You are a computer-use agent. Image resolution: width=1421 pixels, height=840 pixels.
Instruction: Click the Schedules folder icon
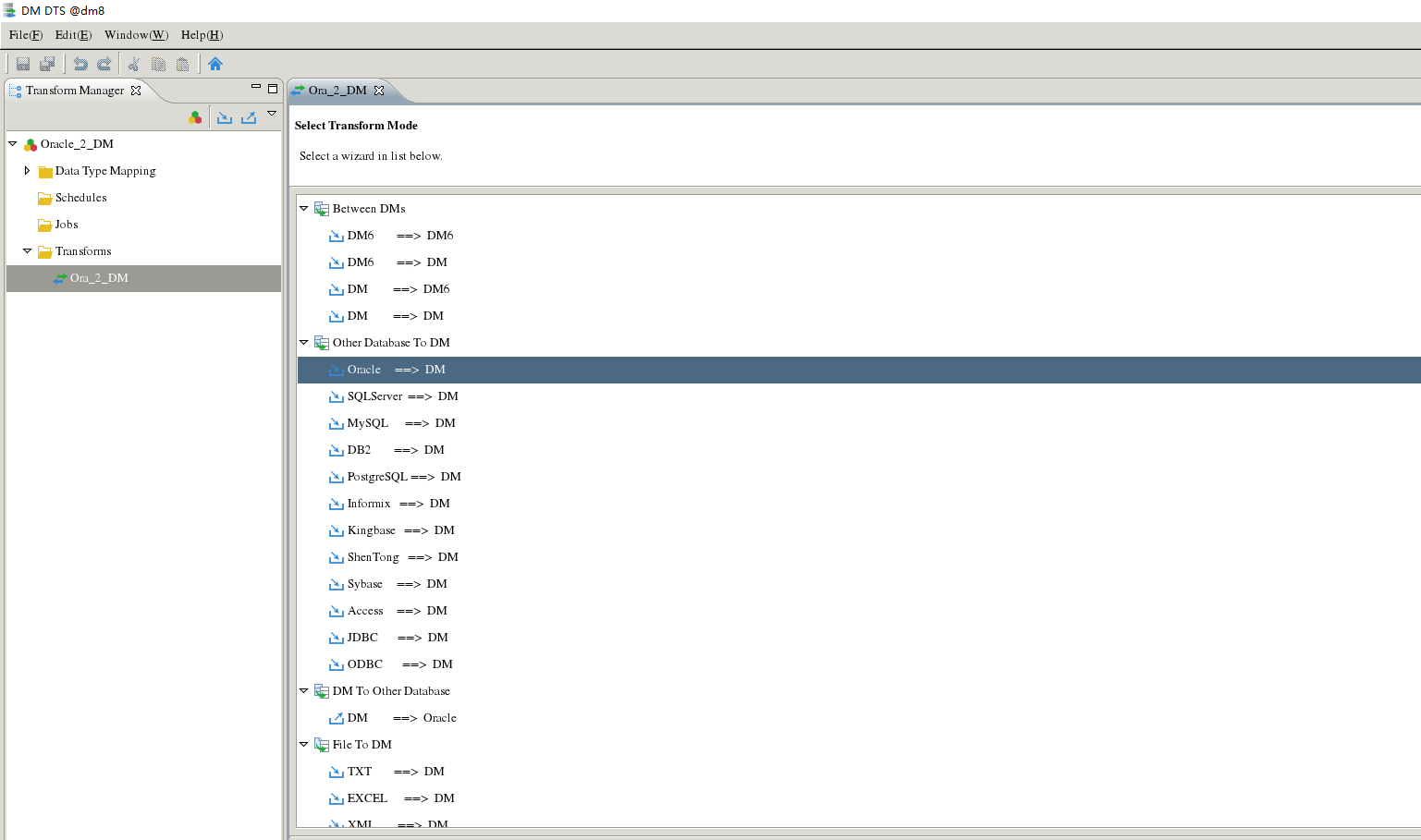[44, 198]
